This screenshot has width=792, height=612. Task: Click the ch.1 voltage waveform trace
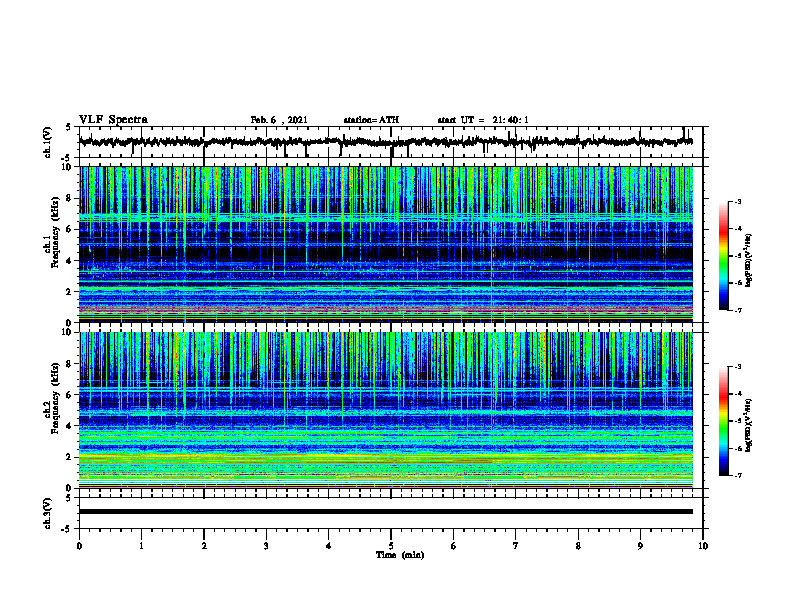[x=385, y=142]
